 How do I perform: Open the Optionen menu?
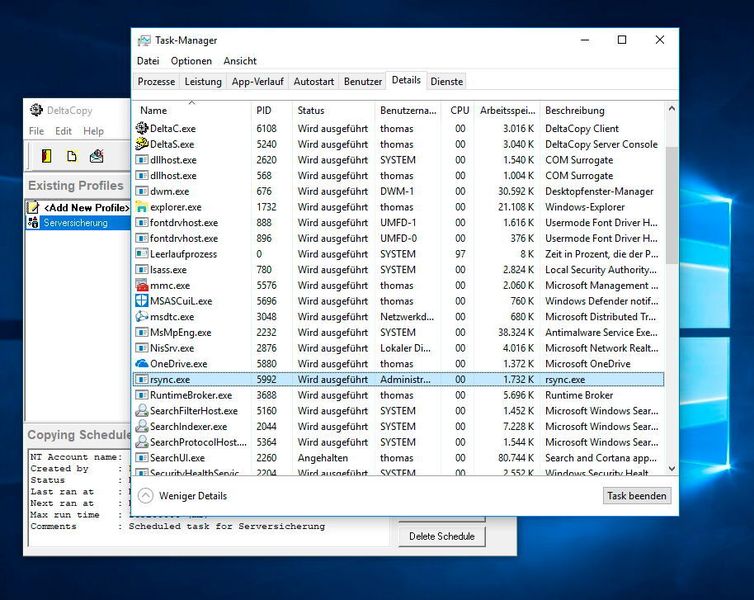pyautogui.click(x=191, y=61)
